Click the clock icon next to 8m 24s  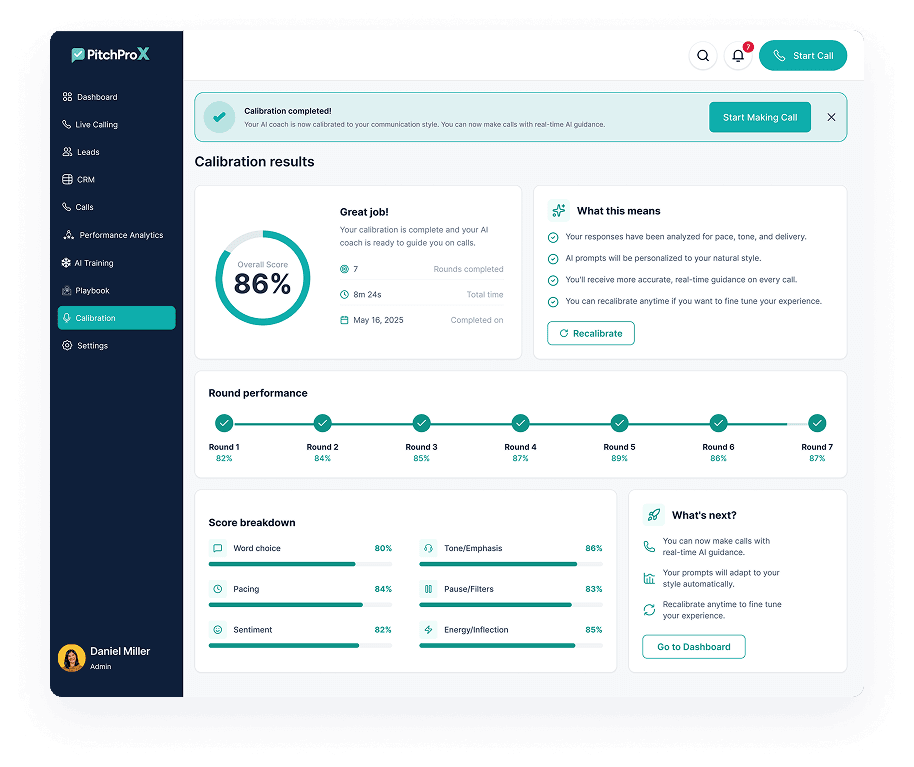(x=344, y=294)
